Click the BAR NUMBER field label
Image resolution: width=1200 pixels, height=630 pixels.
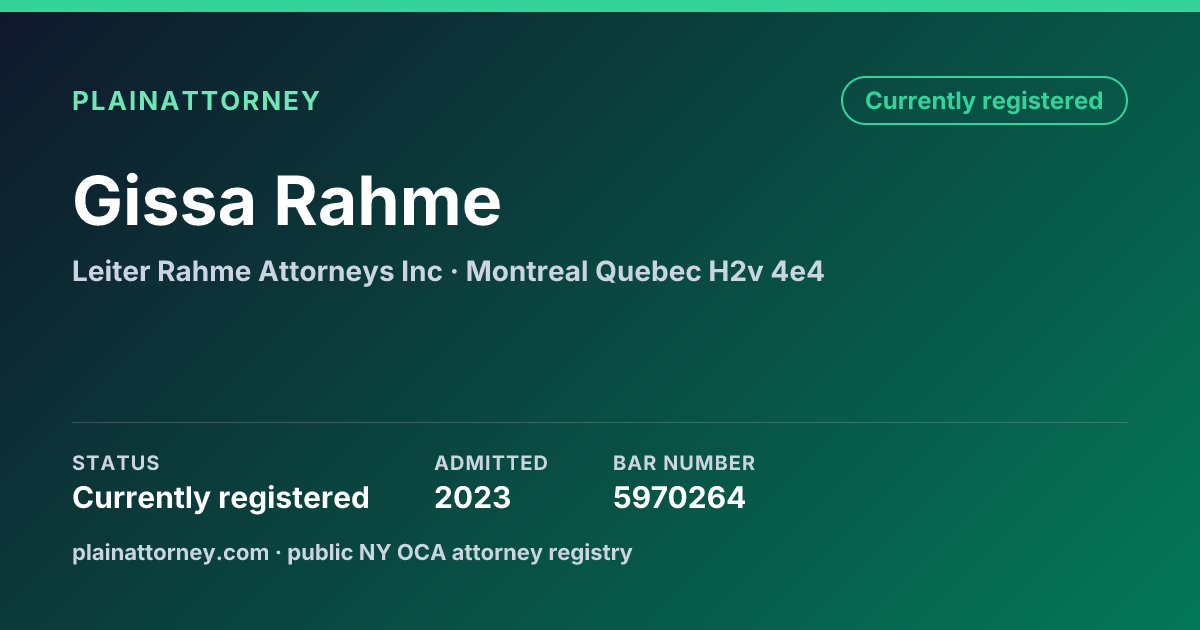684,463
